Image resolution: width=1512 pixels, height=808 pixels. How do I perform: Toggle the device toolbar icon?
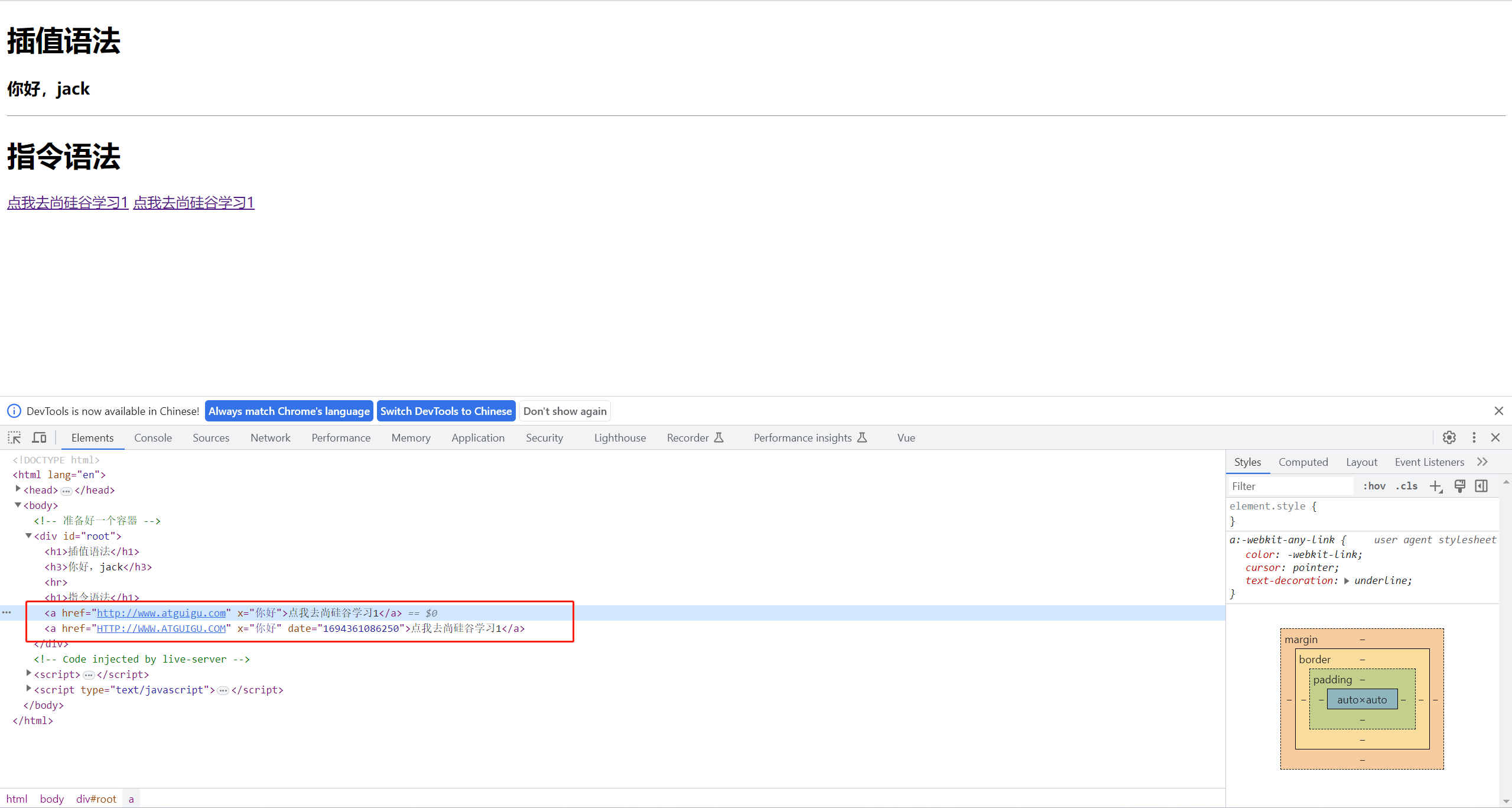pyautogui.click(x=40, y=438)
